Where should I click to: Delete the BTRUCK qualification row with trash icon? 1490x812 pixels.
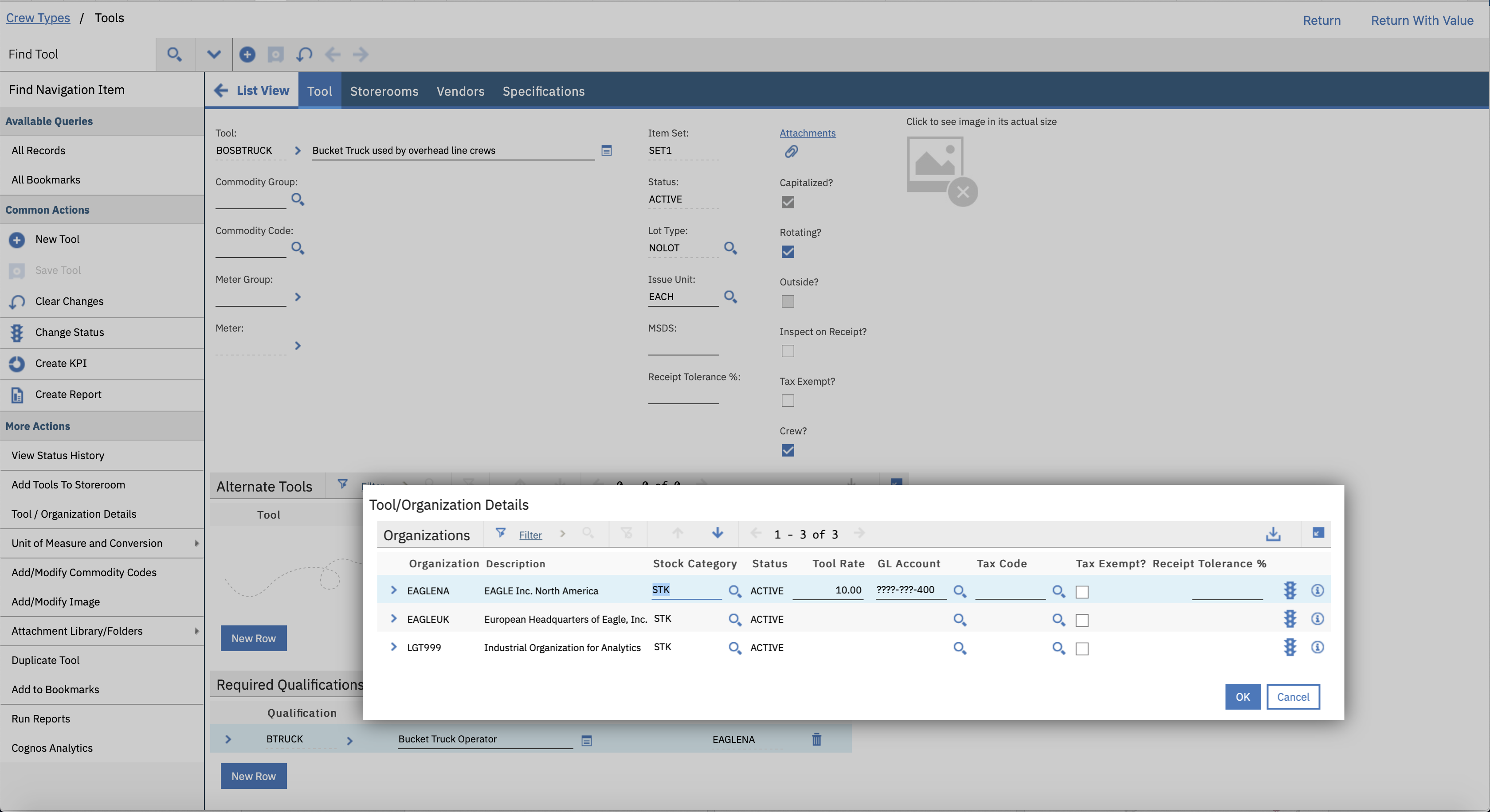click(x=816, y=739)
